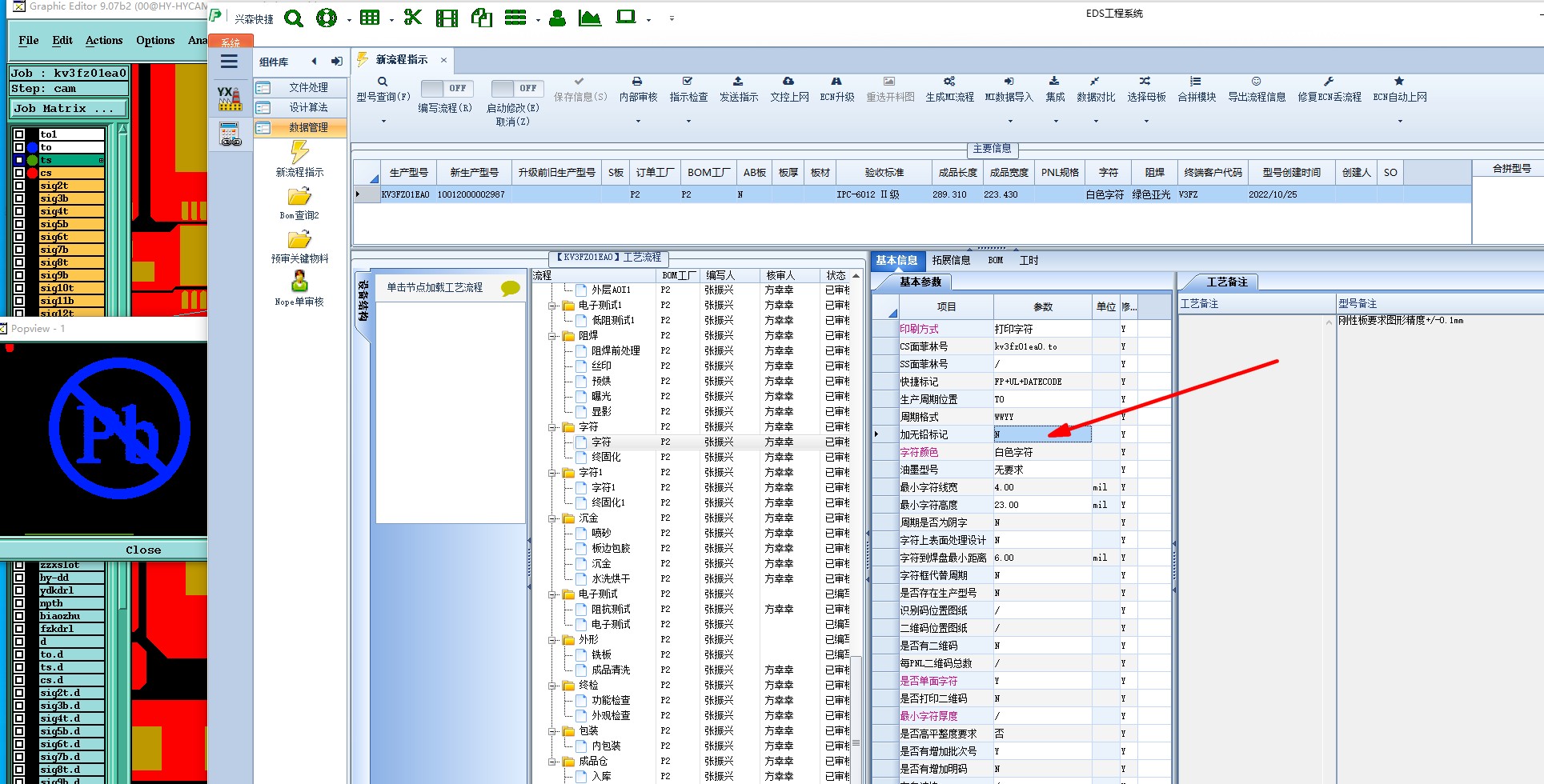Collapse the 外形 tree folder
Screen dimensions: 1544x784
(551, 640)
